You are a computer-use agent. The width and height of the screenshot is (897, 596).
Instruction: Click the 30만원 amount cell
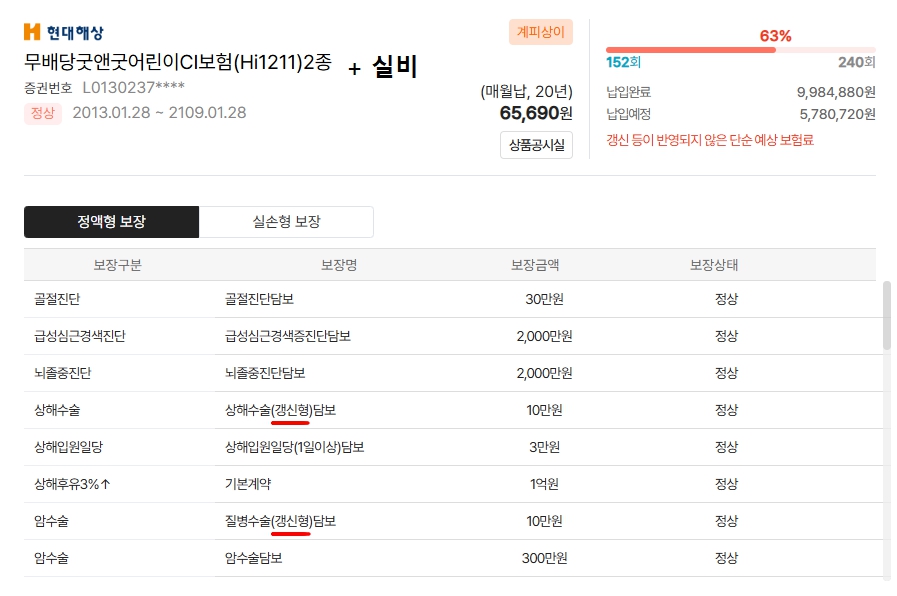(x=544, y=299)
